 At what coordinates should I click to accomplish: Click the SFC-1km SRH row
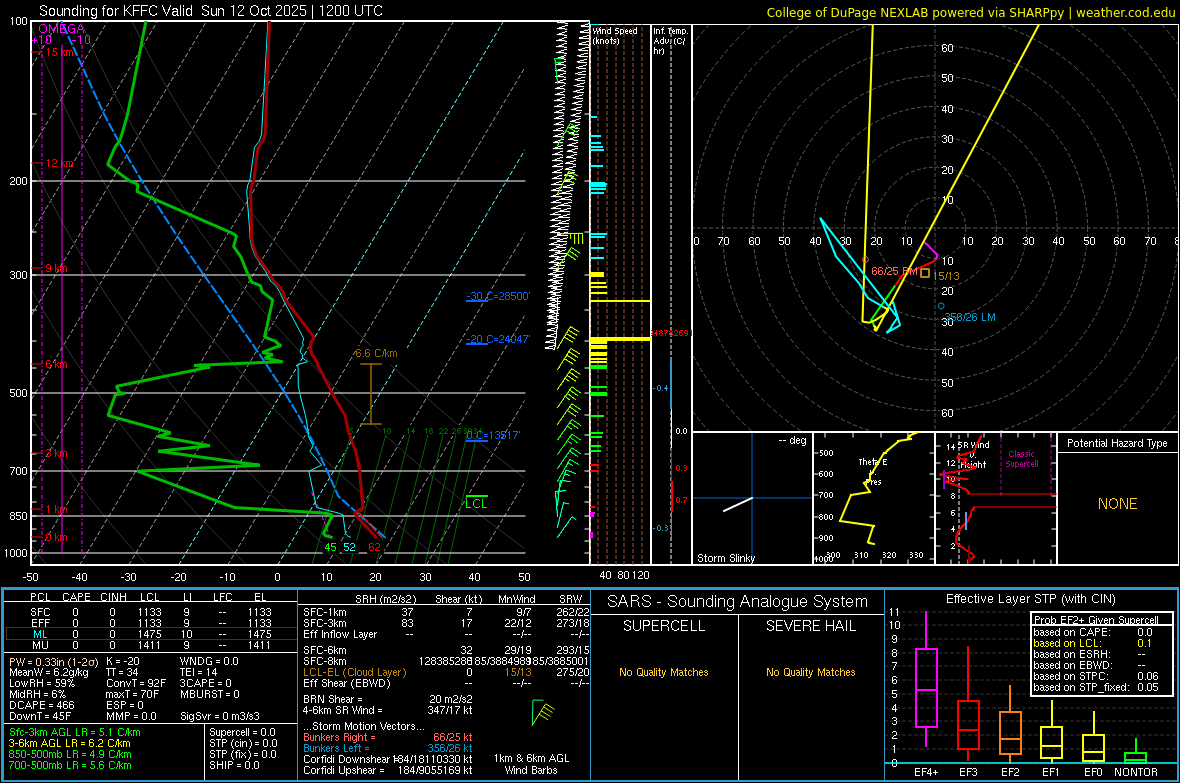tap(446, 612)
